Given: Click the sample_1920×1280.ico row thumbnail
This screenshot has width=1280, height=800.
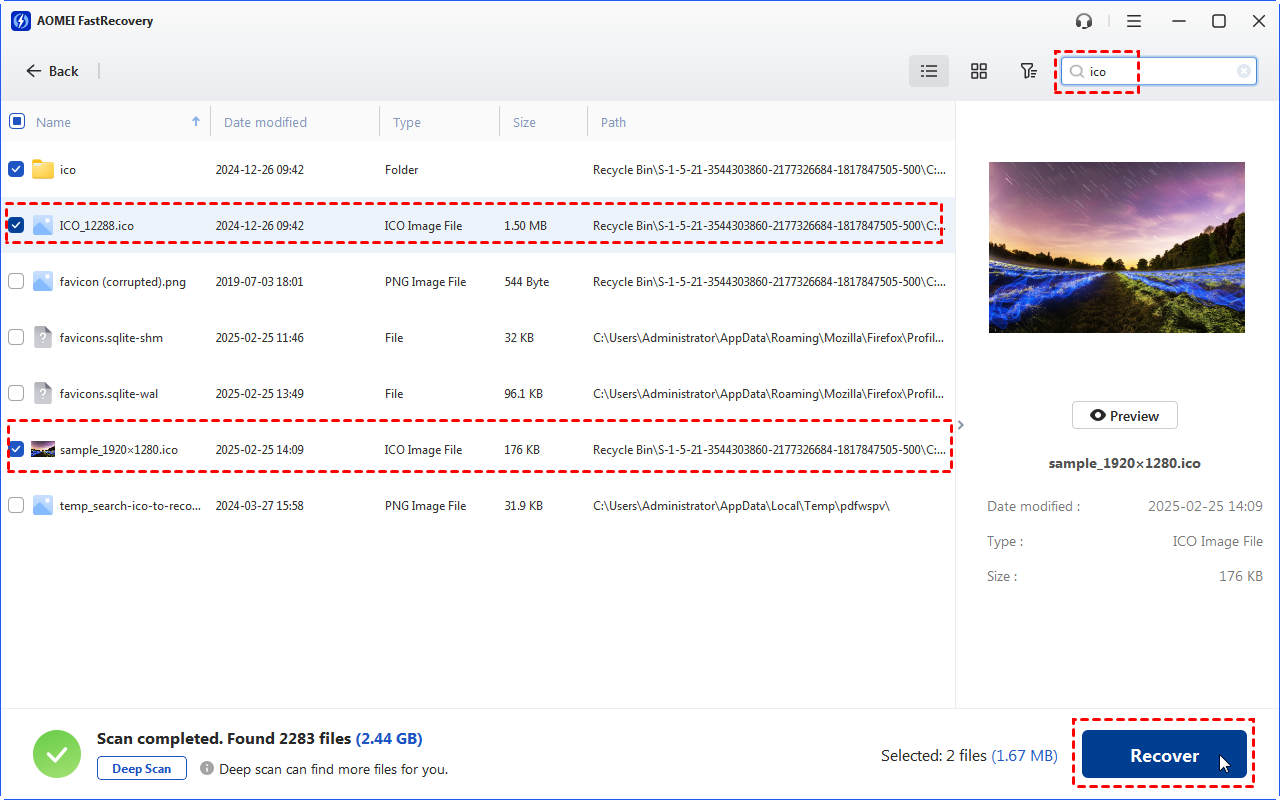Looking at the screenshot, I should coord(43,449).
